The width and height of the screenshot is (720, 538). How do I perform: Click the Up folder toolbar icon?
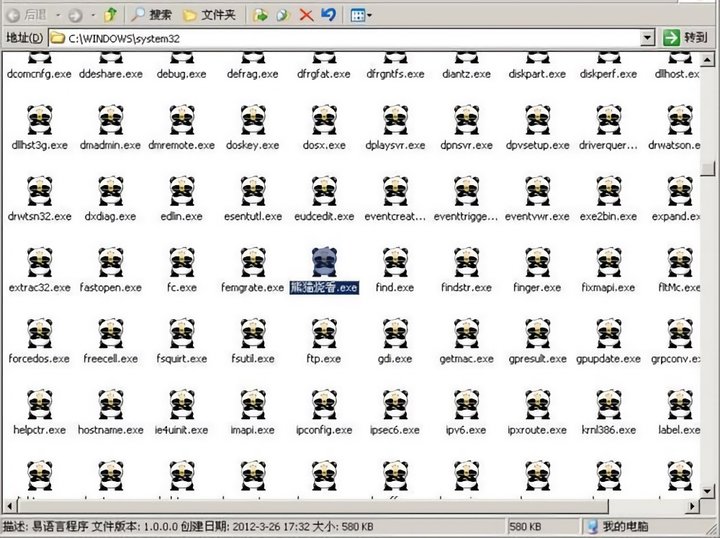[x=112, y=15]
